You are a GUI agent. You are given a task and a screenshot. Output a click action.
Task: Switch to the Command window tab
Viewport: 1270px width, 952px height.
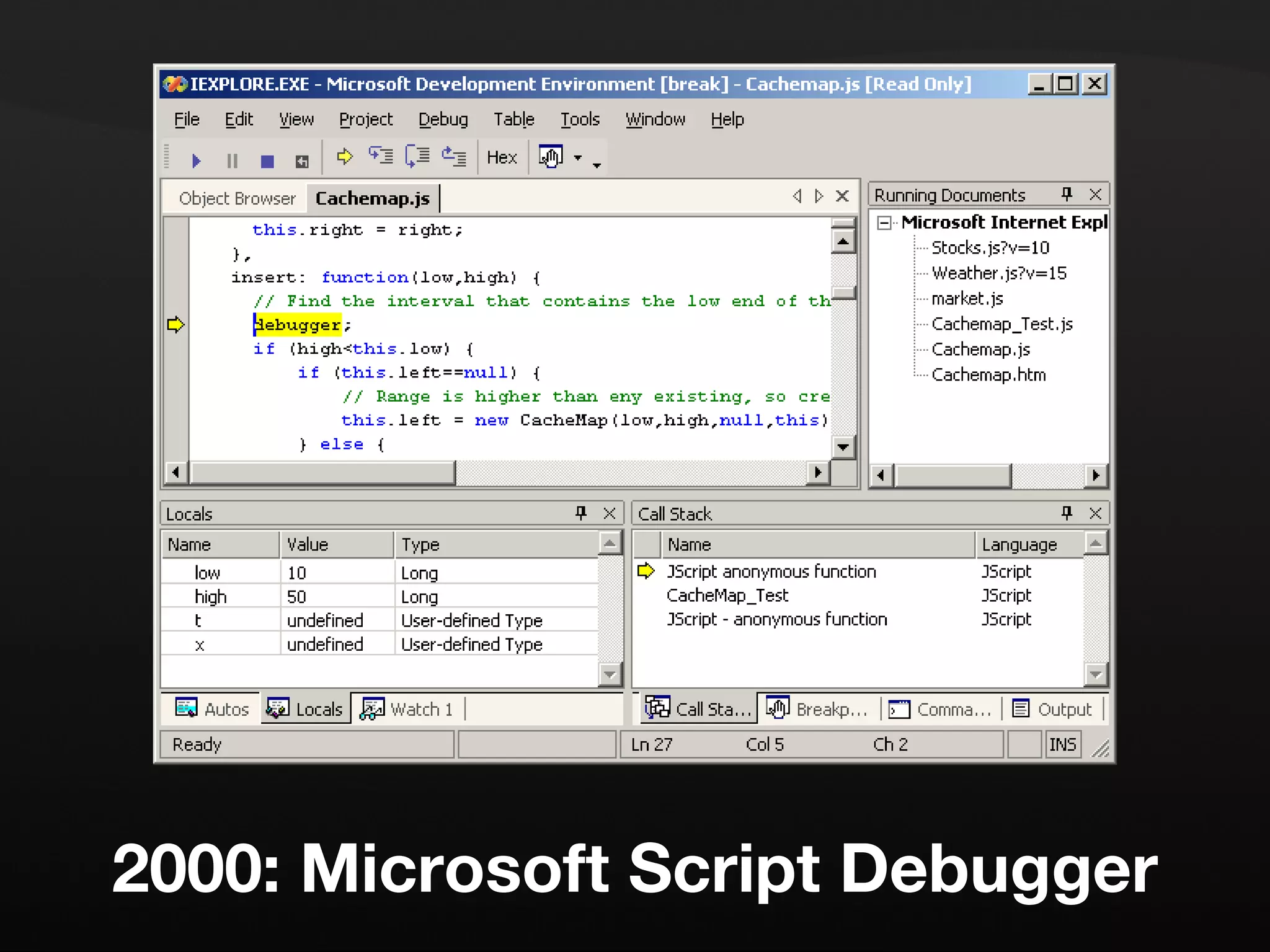[x=941, y=709]
